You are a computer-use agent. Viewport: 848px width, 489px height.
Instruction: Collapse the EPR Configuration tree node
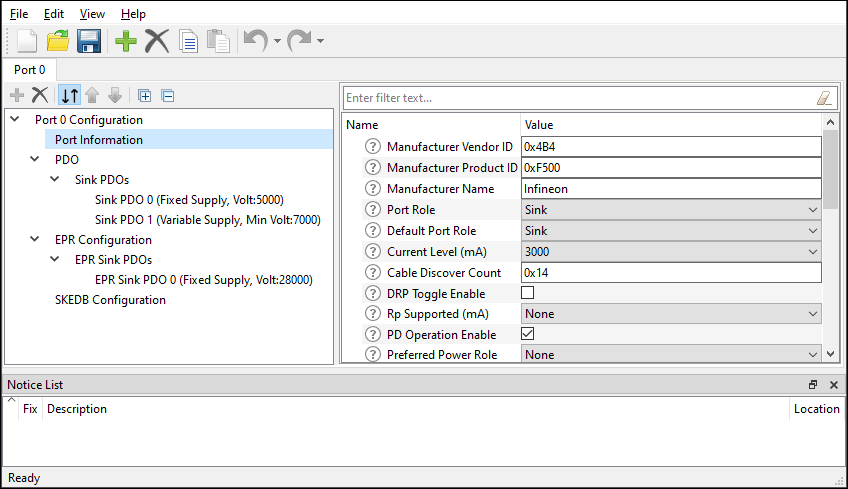coord(35,239)
